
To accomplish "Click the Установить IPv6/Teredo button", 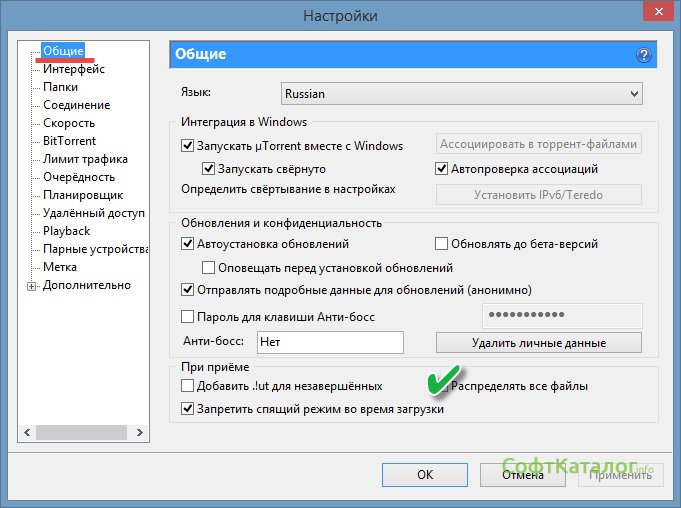I will (x=539, y=195).
